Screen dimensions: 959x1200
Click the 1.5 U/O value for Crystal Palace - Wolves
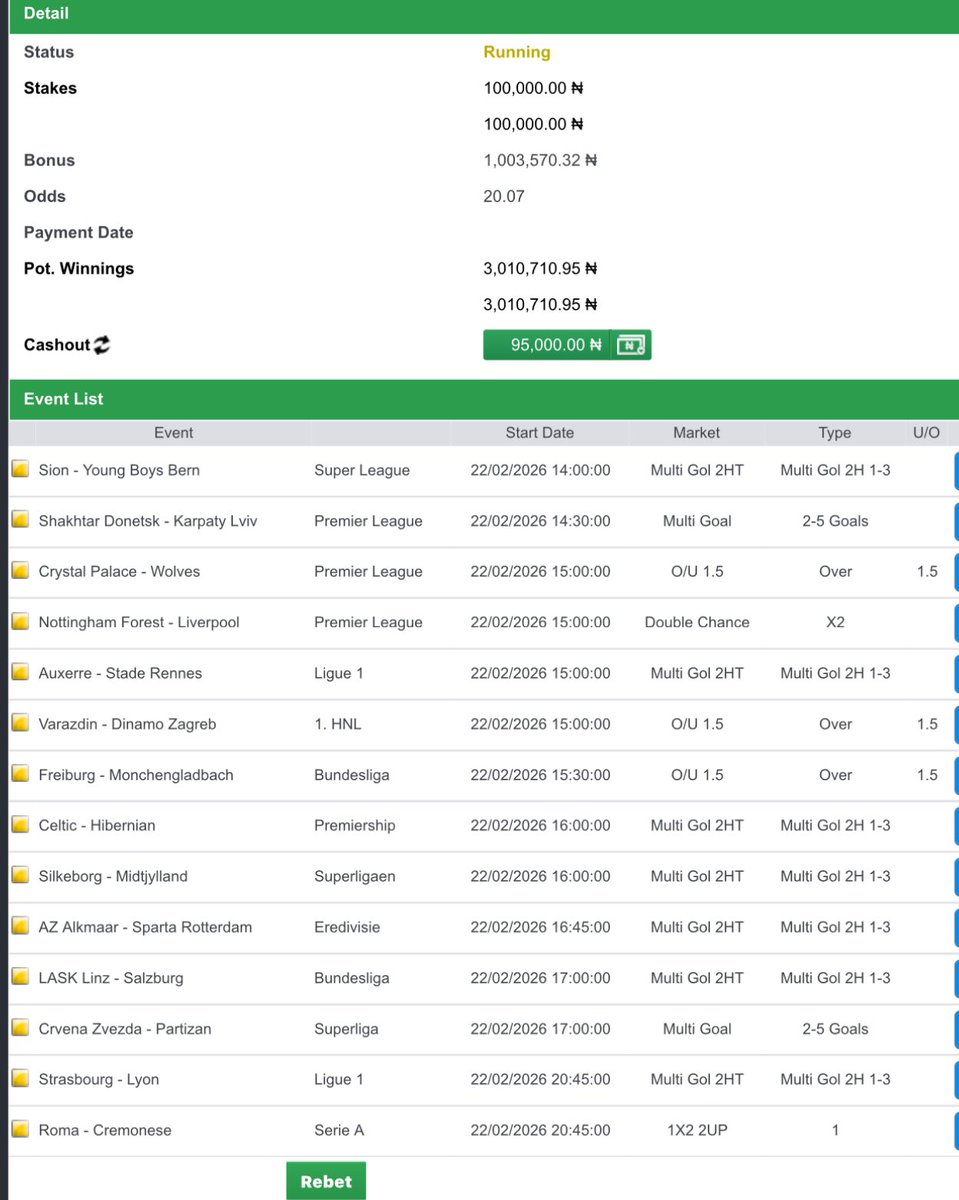pos(927,572)
